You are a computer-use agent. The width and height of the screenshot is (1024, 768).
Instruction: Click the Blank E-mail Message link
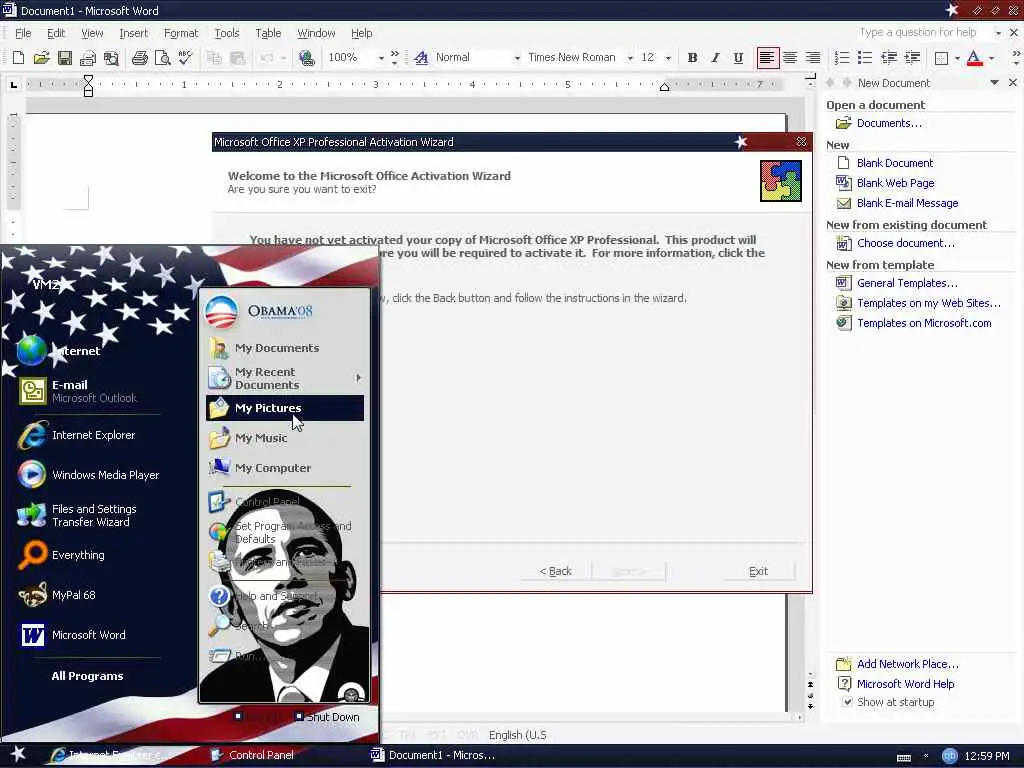(907, 204)
